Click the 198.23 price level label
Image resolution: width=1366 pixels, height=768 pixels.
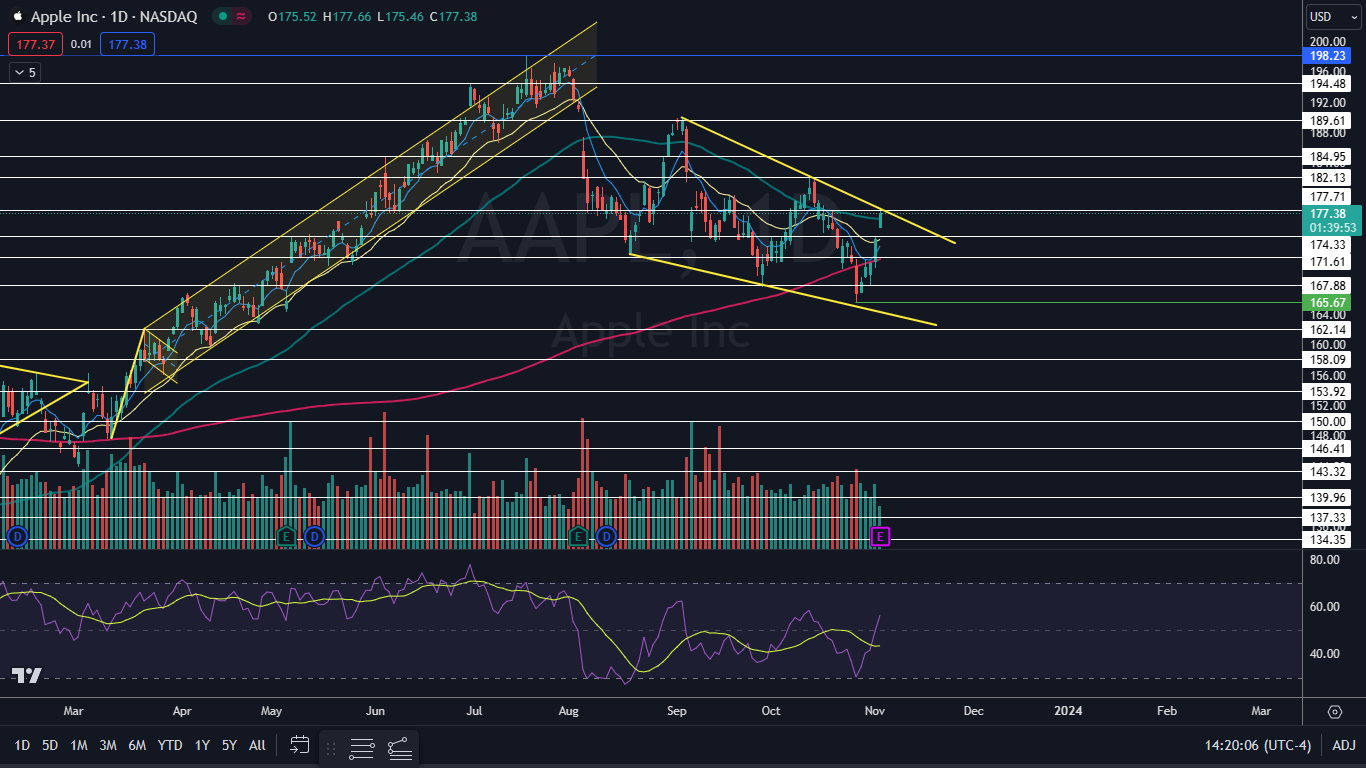(1328, 56)
